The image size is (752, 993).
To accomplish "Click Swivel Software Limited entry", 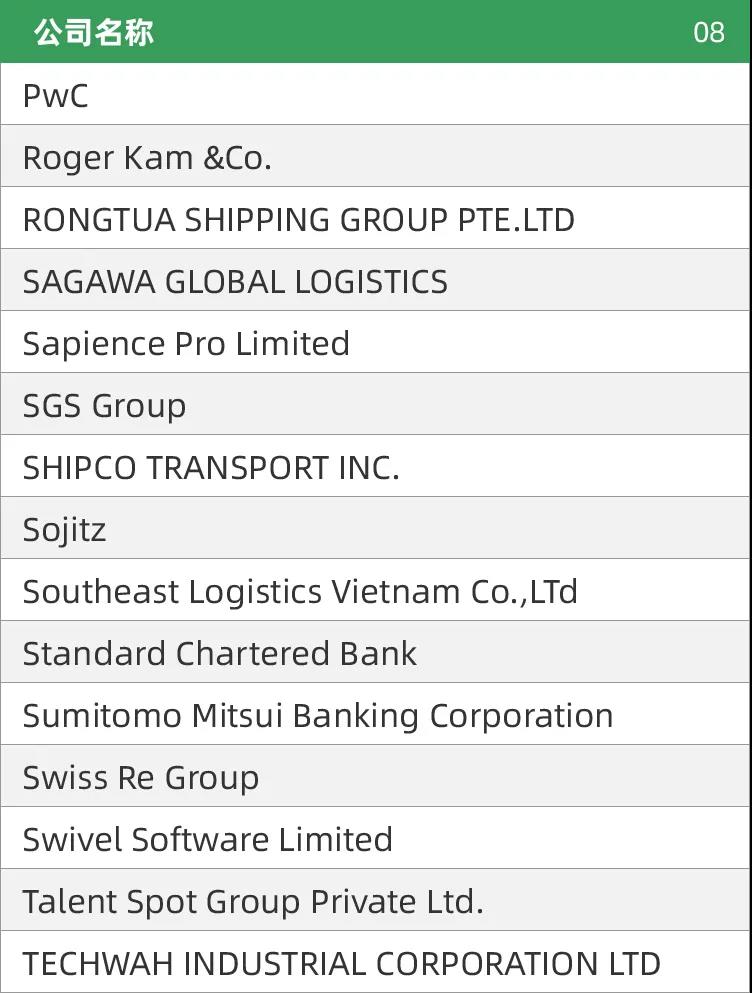I will tap(376, 838).
